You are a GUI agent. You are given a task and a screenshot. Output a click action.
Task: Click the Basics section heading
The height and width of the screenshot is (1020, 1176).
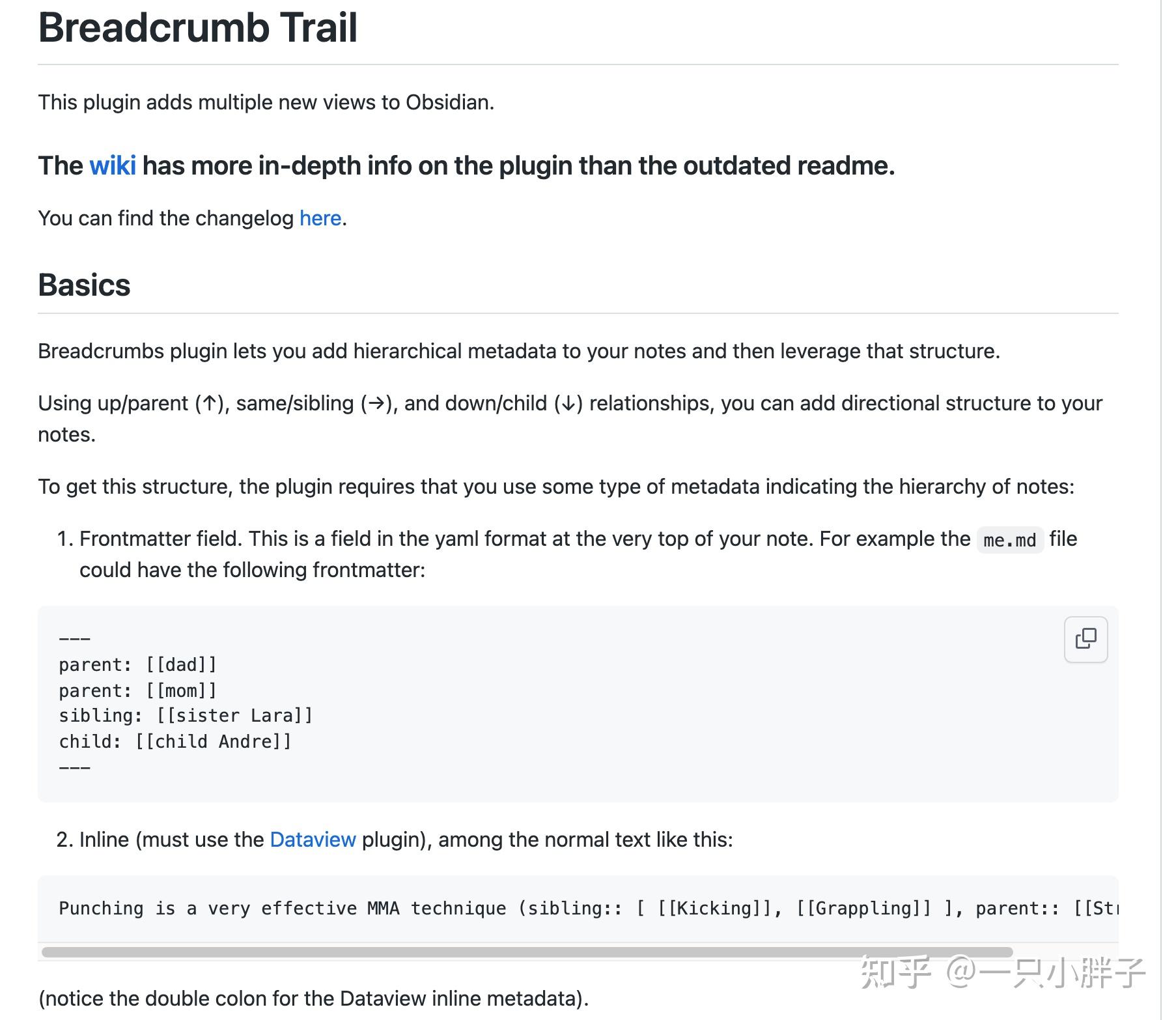85,285
